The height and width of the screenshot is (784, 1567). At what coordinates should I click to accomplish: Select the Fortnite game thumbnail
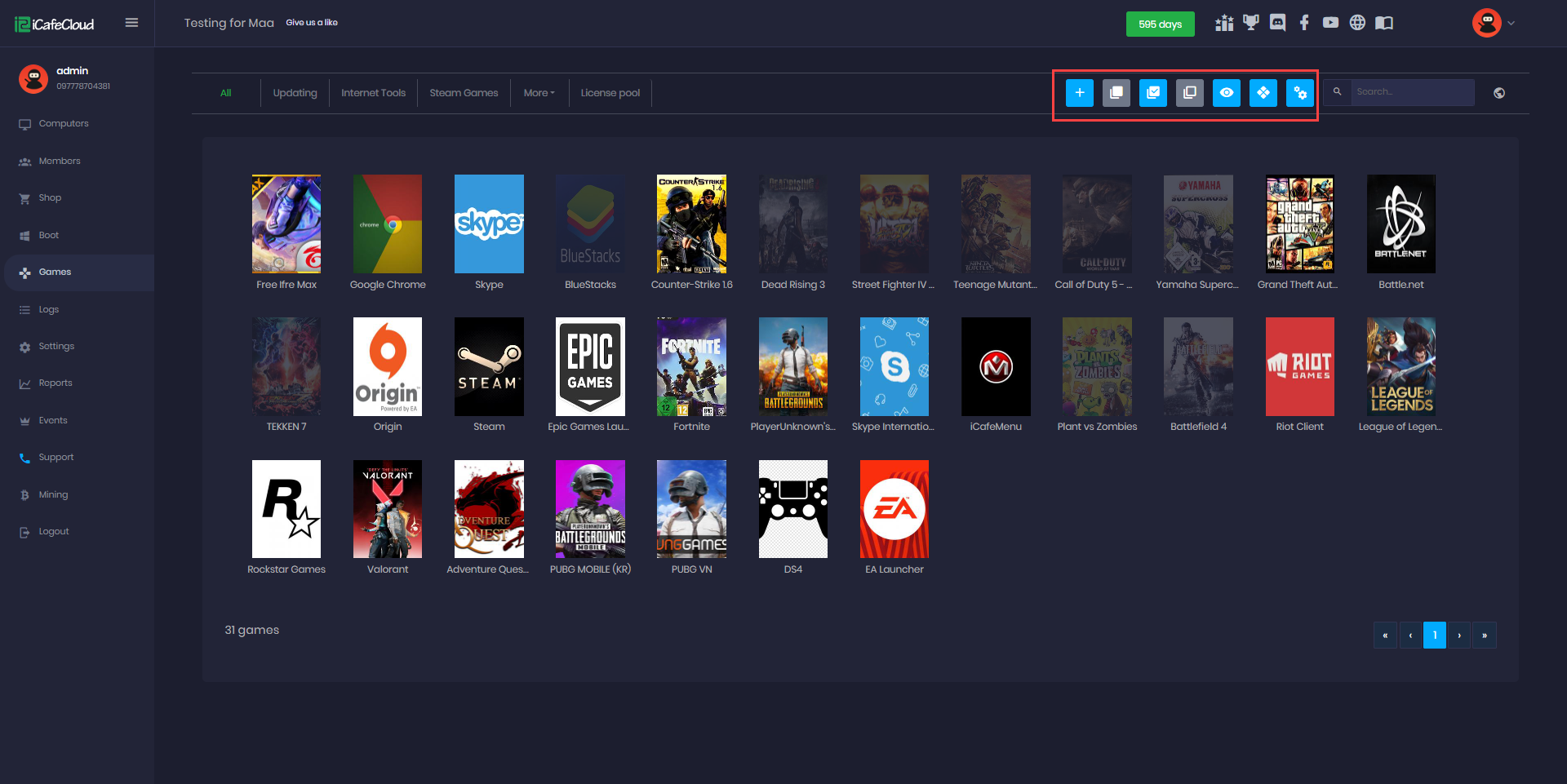coord(691,366)
